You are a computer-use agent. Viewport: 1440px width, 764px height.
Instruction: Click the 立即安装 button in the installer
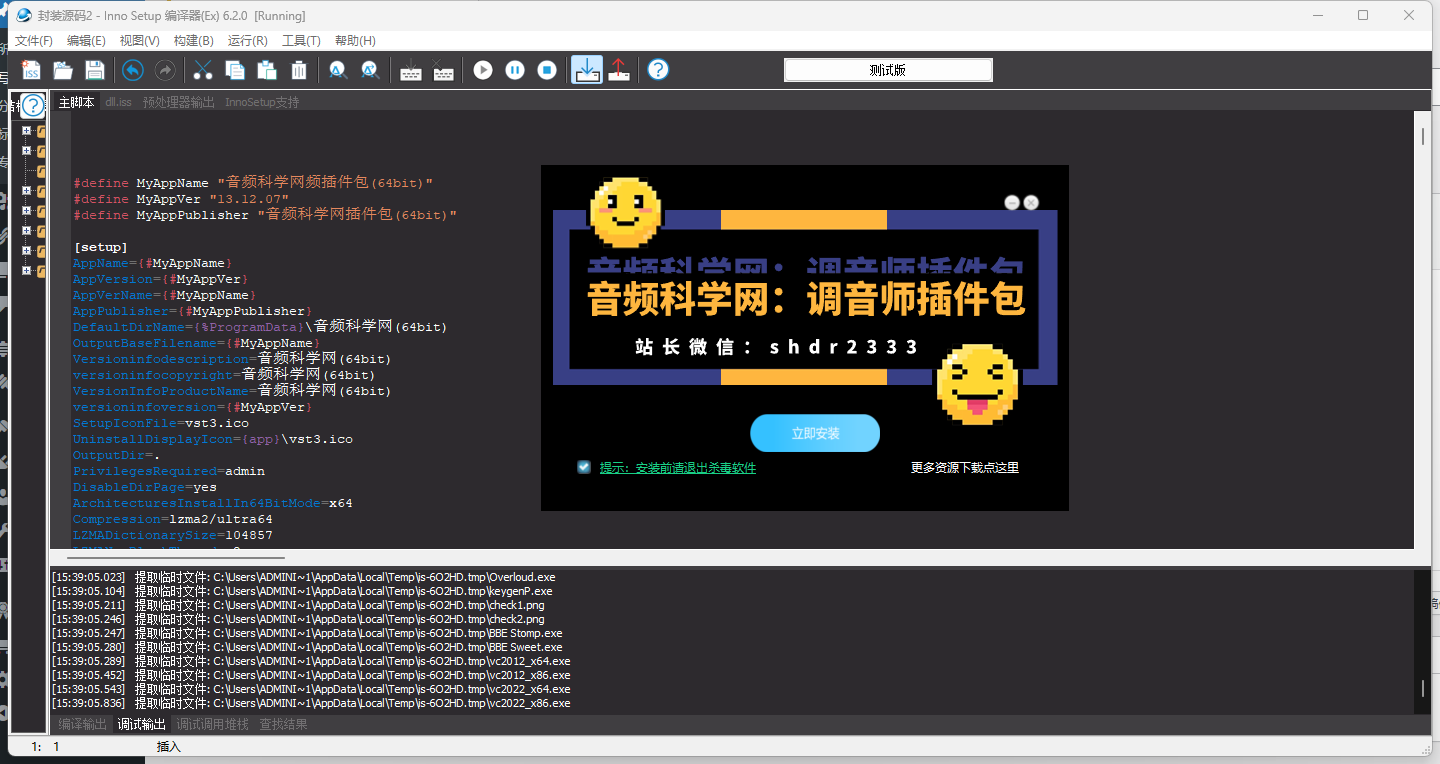point(815,433)
